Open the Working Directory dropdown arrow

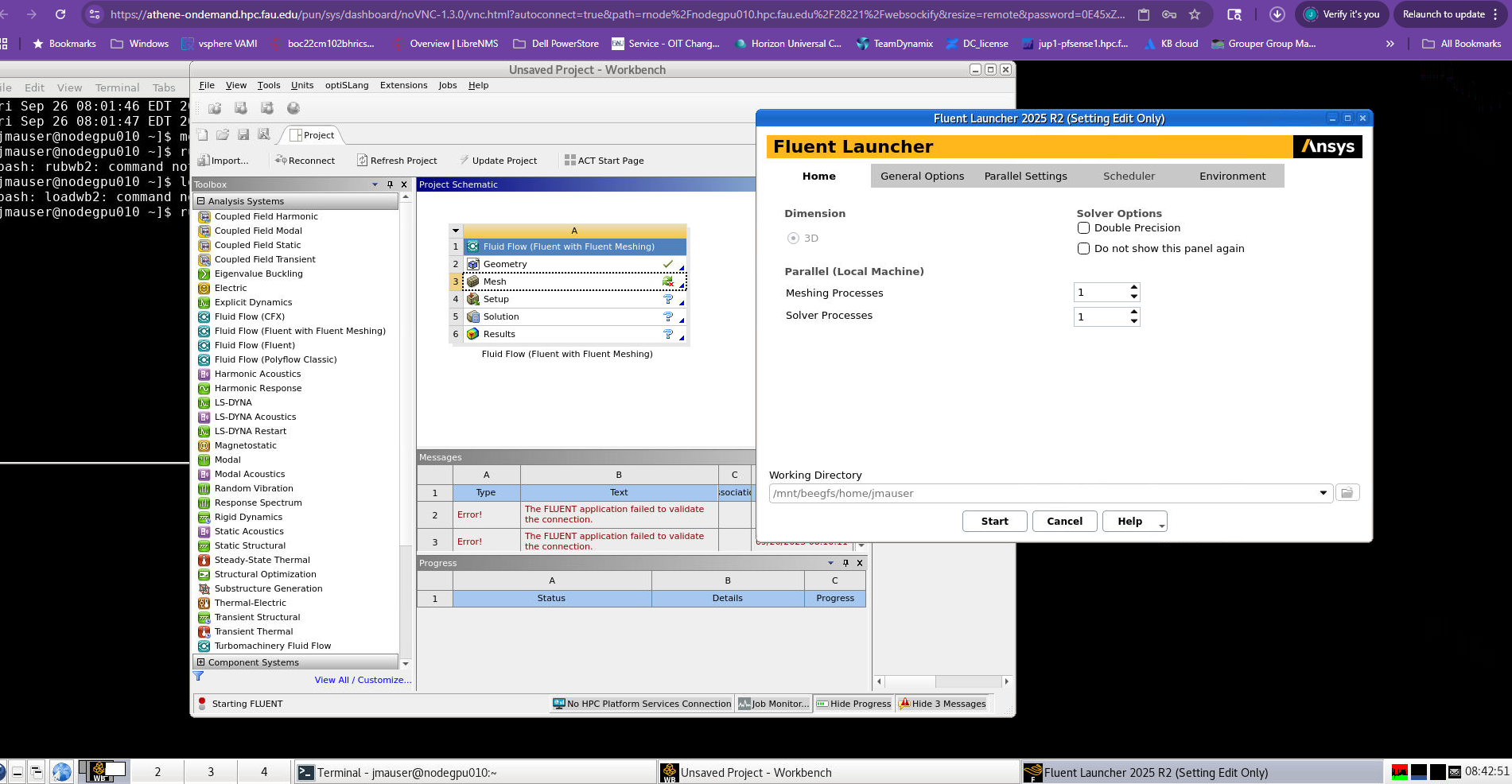point(1323,493)
